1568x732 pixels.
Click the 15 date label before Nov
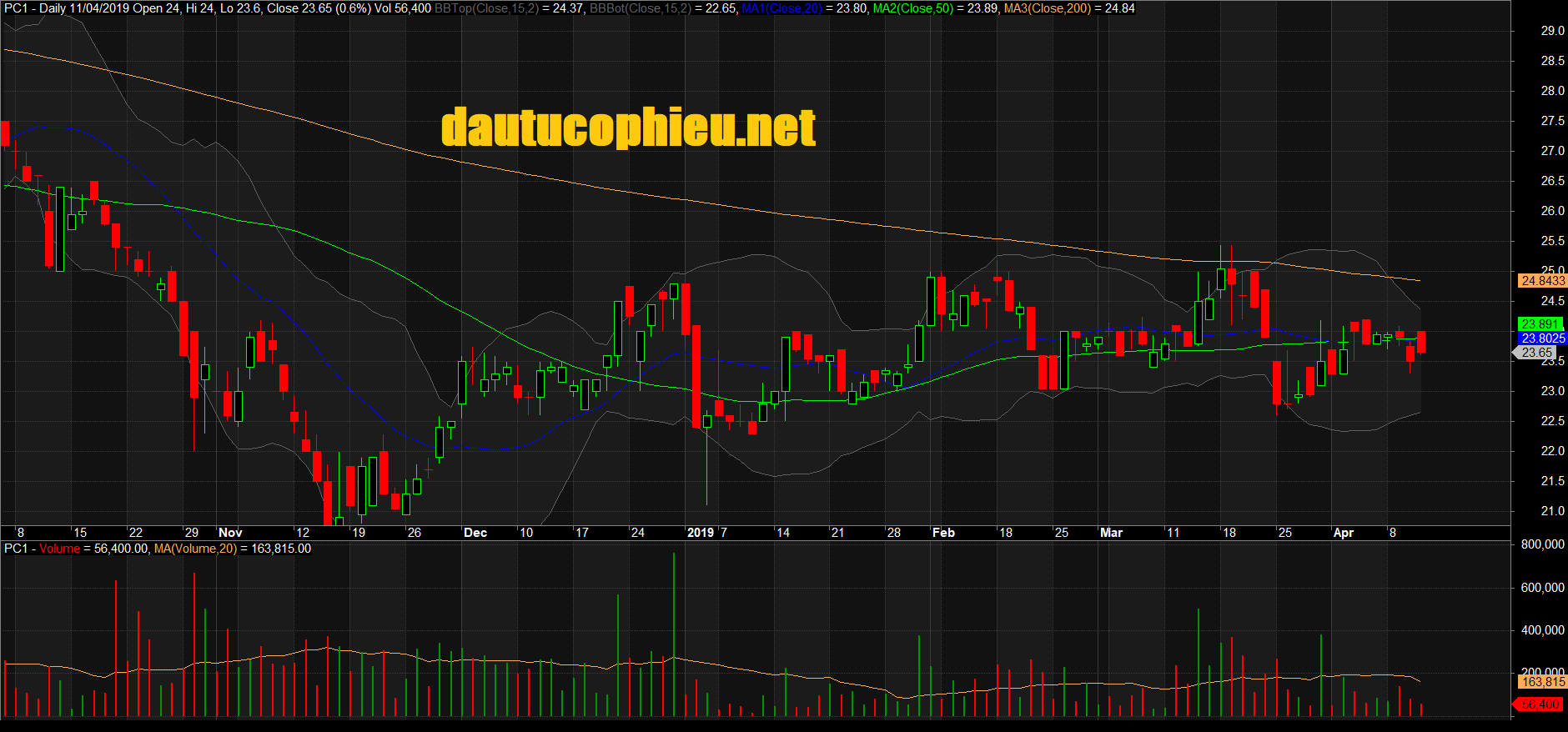pos(80,533)
